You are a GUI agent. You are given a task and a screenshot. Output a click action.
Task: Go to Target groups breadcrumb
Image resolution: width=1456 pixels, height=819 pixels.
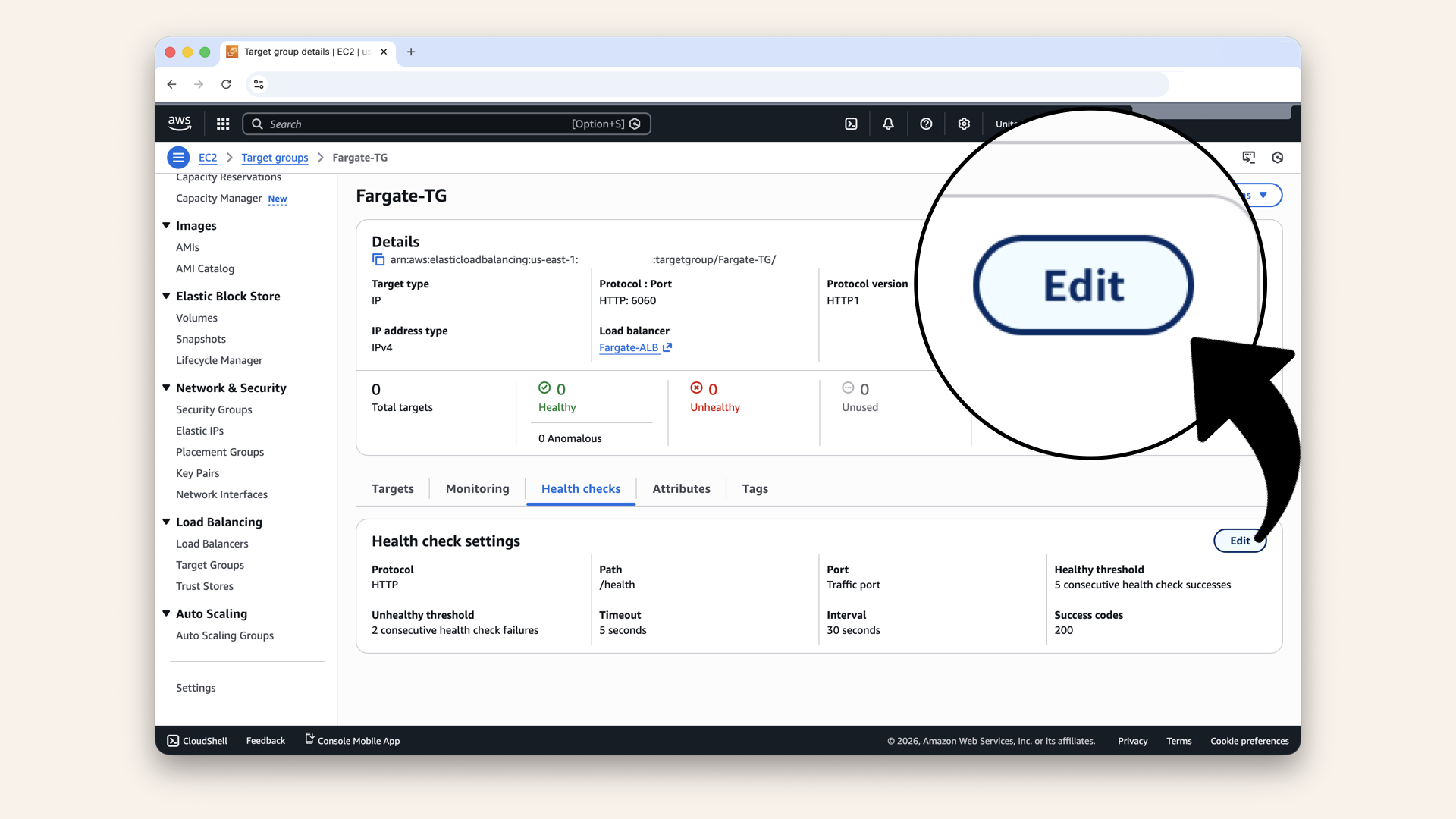275,158
